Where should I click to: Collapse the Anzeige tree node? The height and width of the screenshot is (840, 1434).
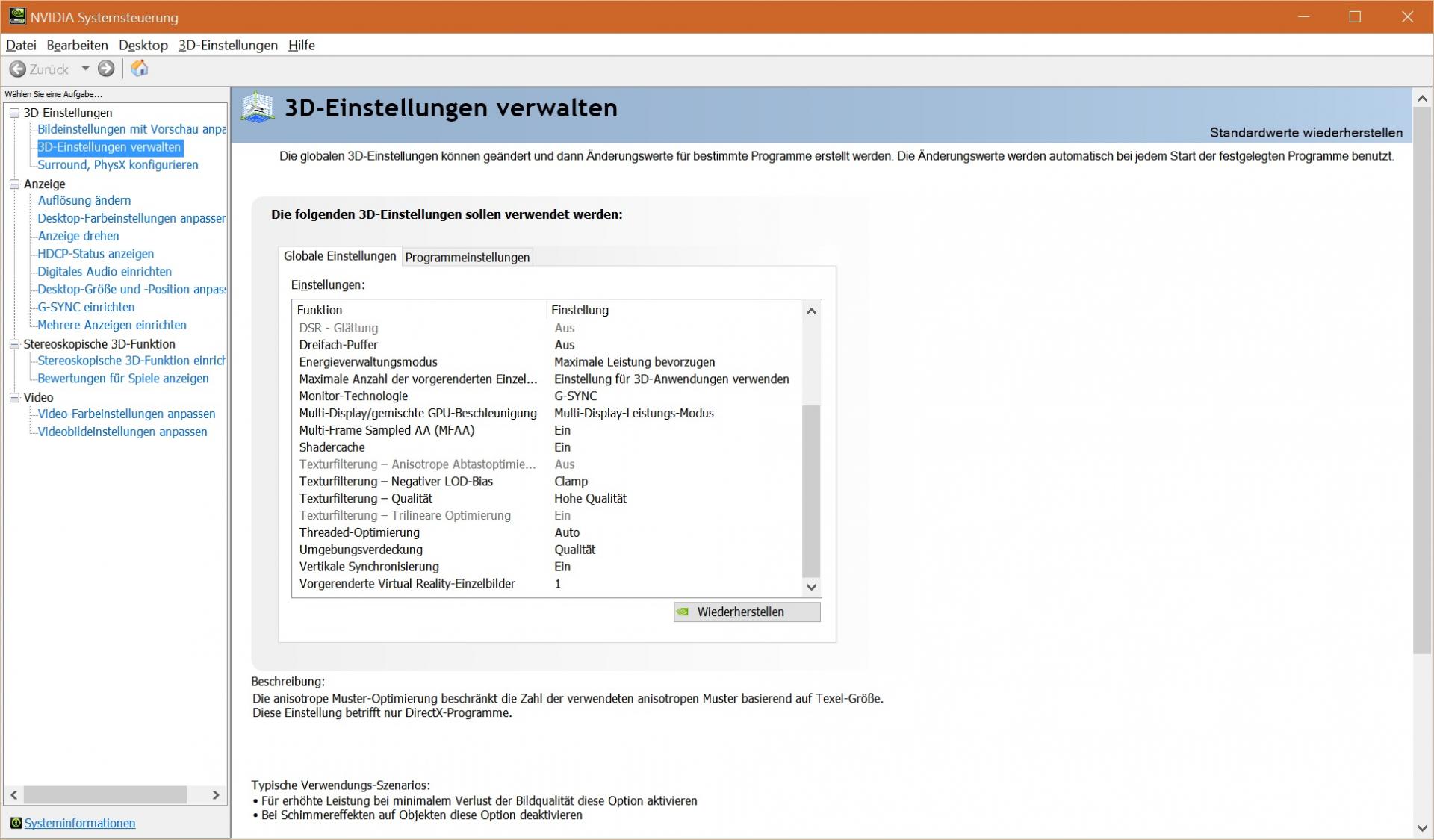[x=14, y=184]
